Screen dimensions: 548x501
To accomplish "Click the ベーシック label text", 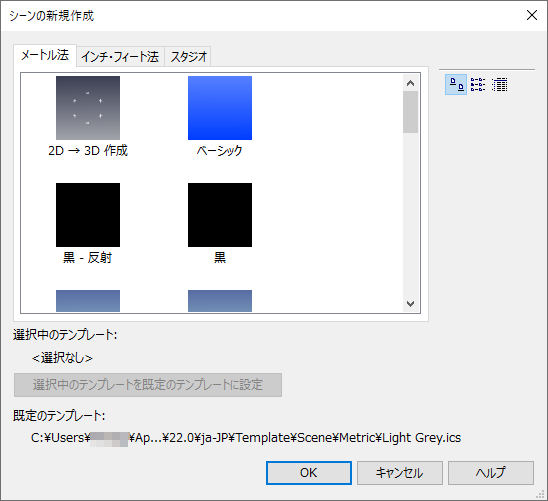I will (219, 151).
